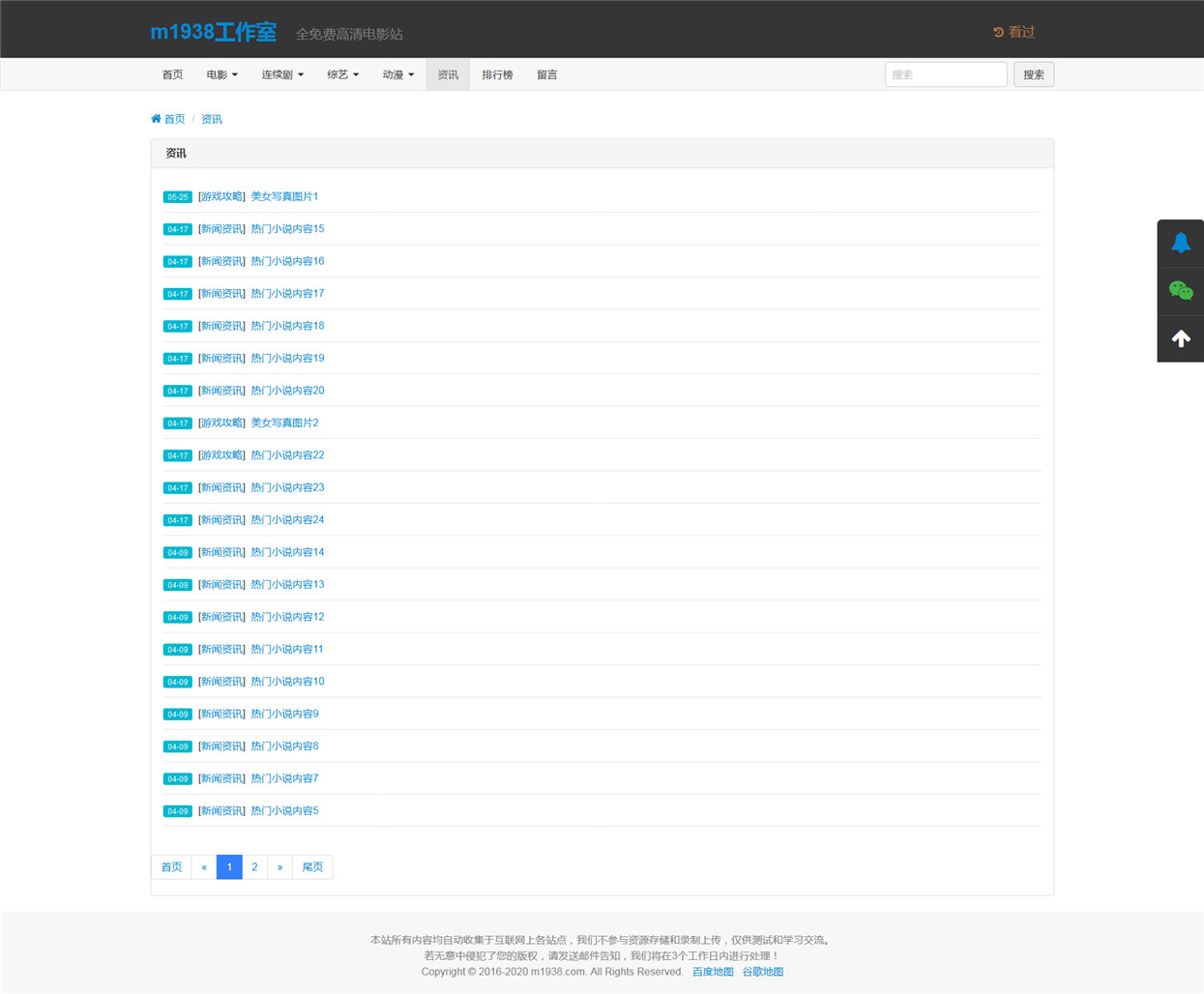The height and width of the screenshot is (994, 1204).
Task: Open the 看过 history icon
Action: (x=998, y=32)
